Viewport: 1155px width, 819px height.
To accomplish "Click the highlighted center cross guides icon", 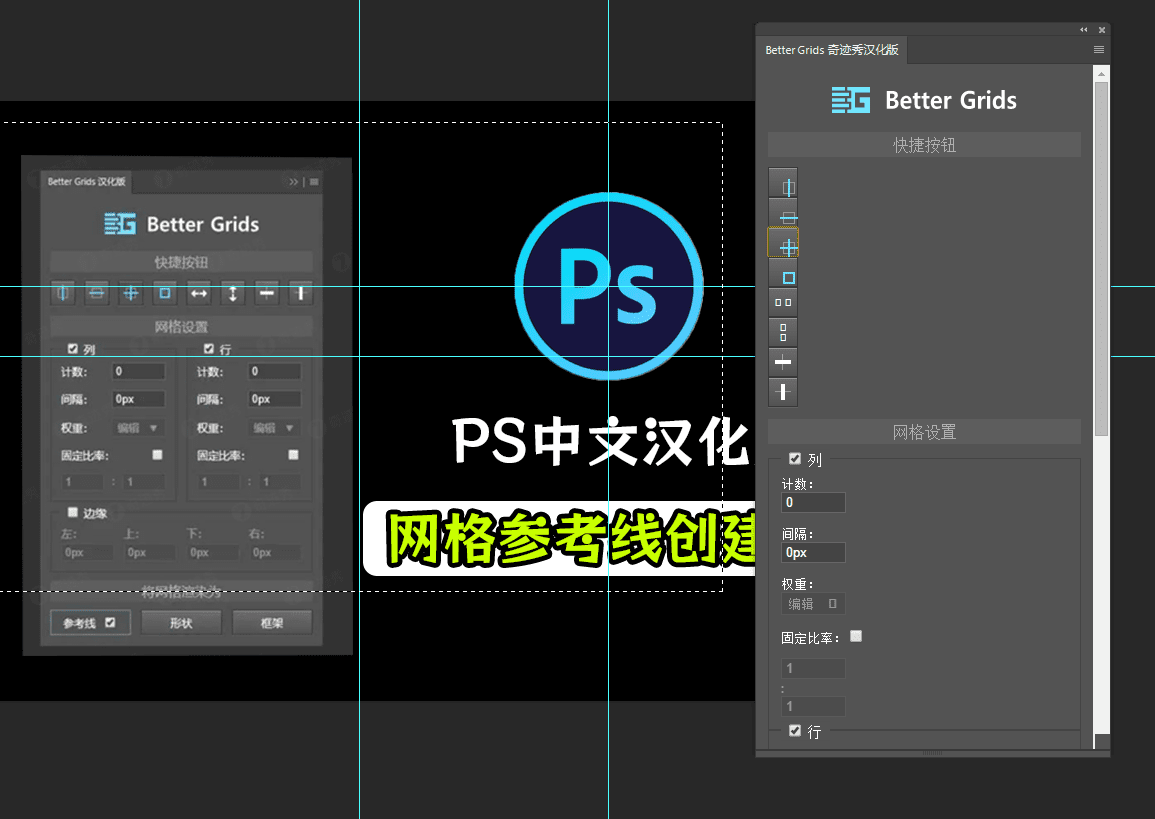I will click(x=783, y=242).
